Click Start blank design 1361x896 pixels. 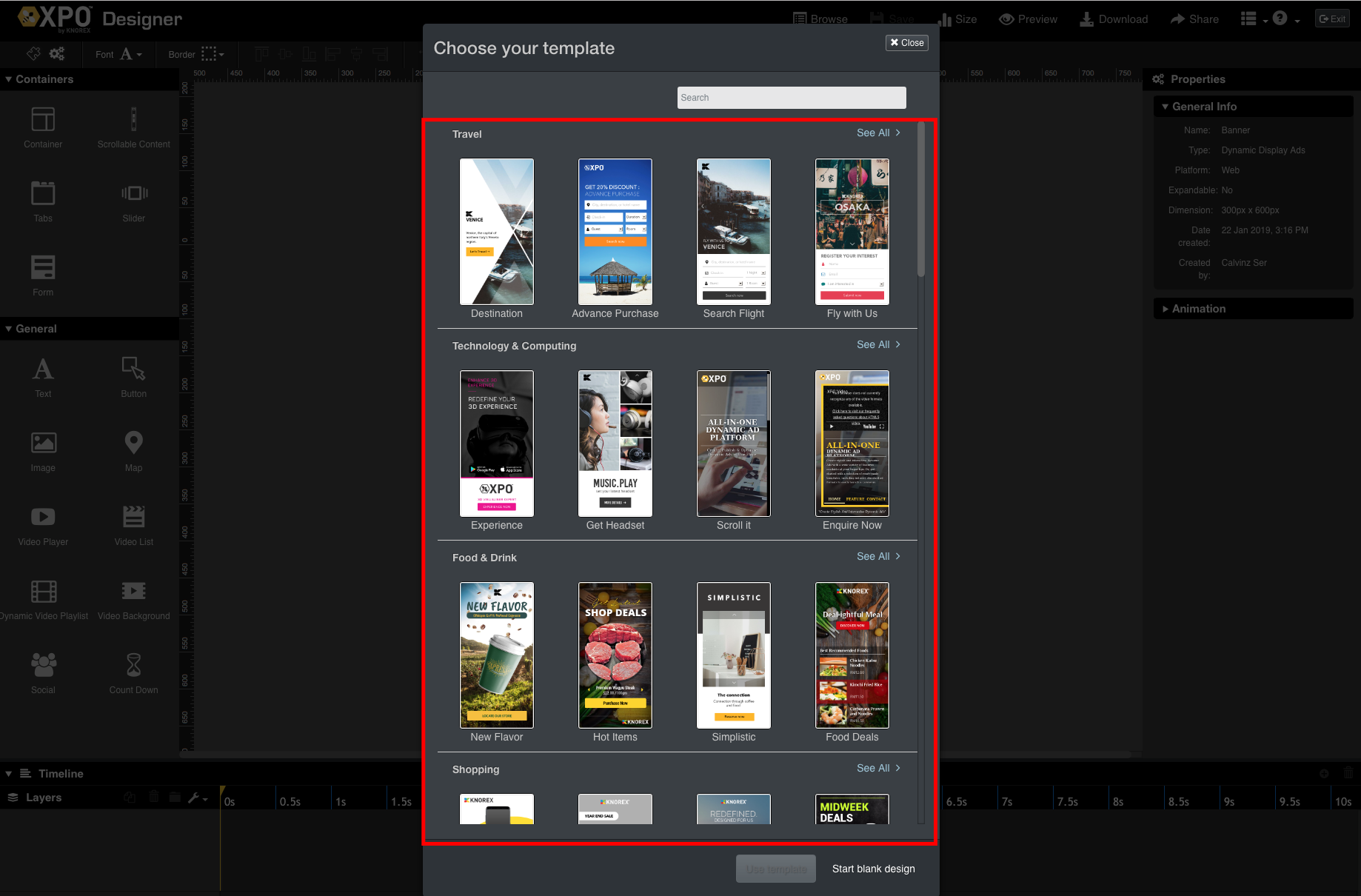pos(873,869)
